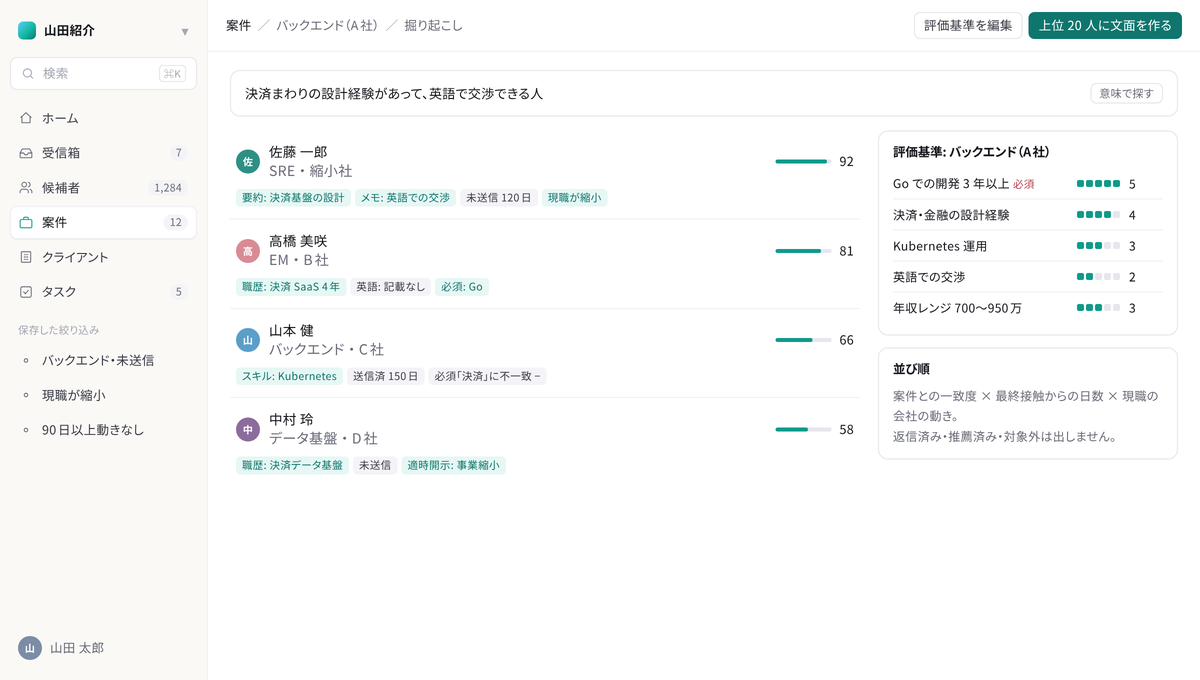Click the teal workspace logo beside 山田紹介
Screen dimensions: 1200x680
(x=27, y=31)
